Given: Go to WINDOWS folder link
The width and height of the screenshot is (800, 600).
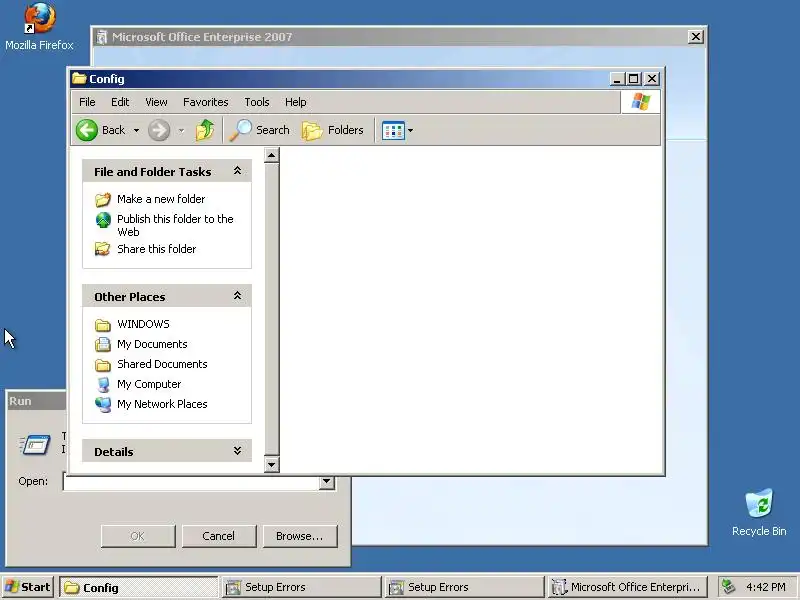Looking at the screenshot, I should tap(143, 324).
